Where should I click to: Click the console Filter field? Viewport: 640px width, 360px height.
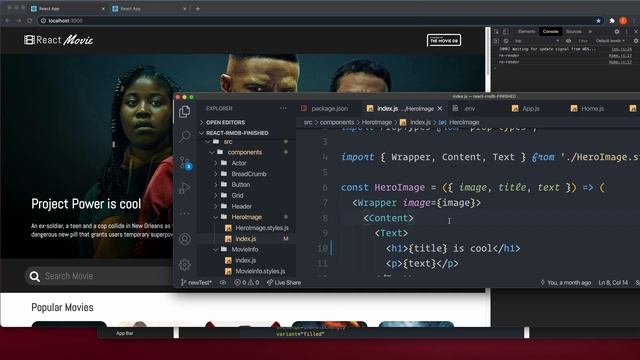583,41
